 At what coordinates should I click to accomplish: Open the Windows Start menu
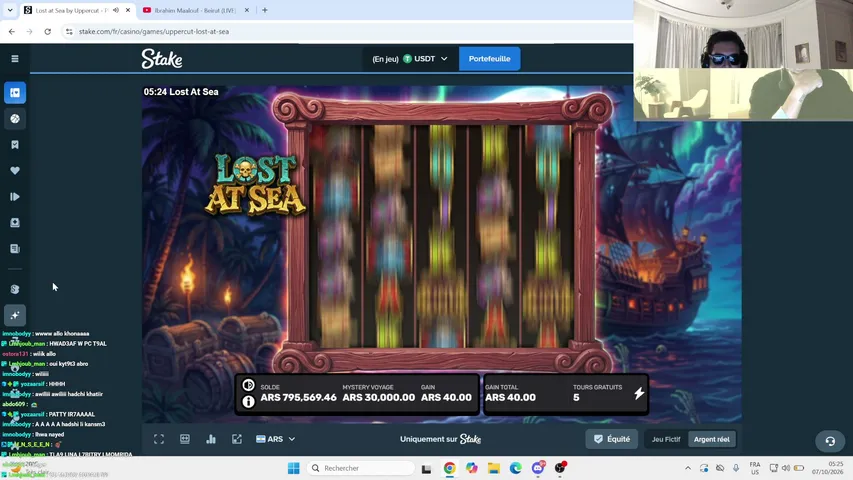click(294, 468)
